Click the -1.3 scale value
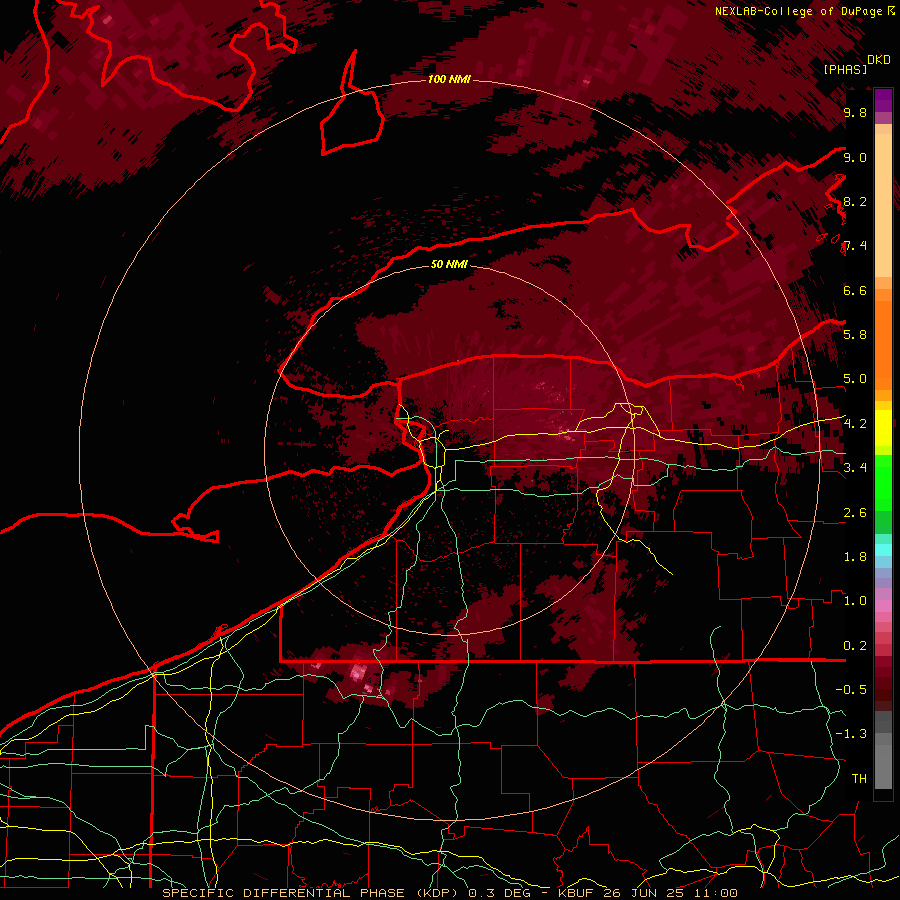The image size is (900, 900). pyautogui.click(x=851, y=734)
